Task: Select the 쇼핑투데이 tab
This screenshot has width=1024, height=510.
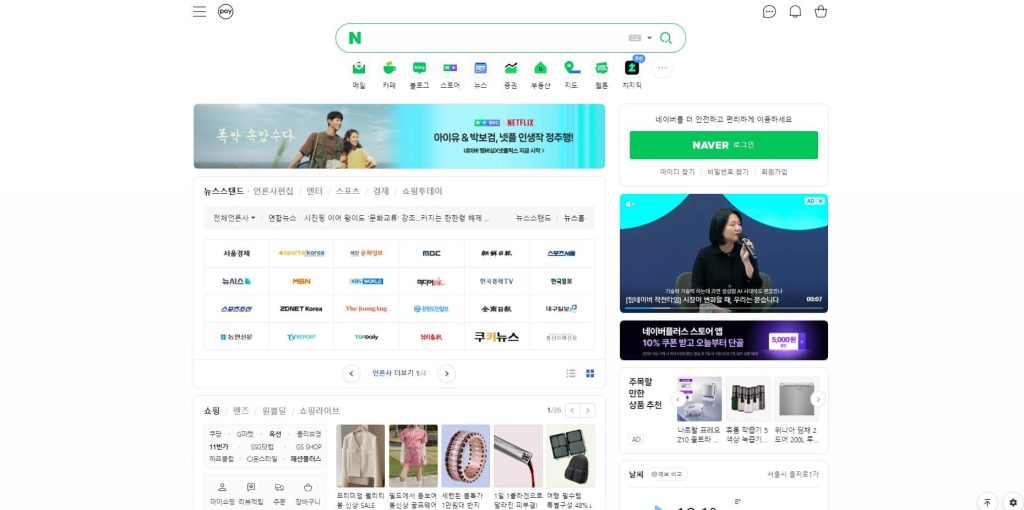Action: pyautogui.click(x=422, y=191)
